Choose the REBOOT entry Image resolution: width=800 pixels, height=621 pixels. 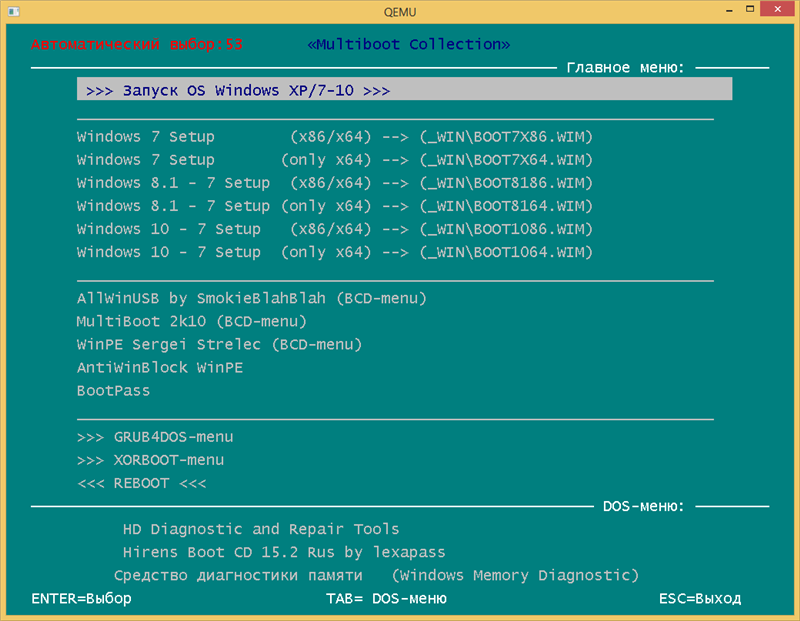[x=141, y=483]
